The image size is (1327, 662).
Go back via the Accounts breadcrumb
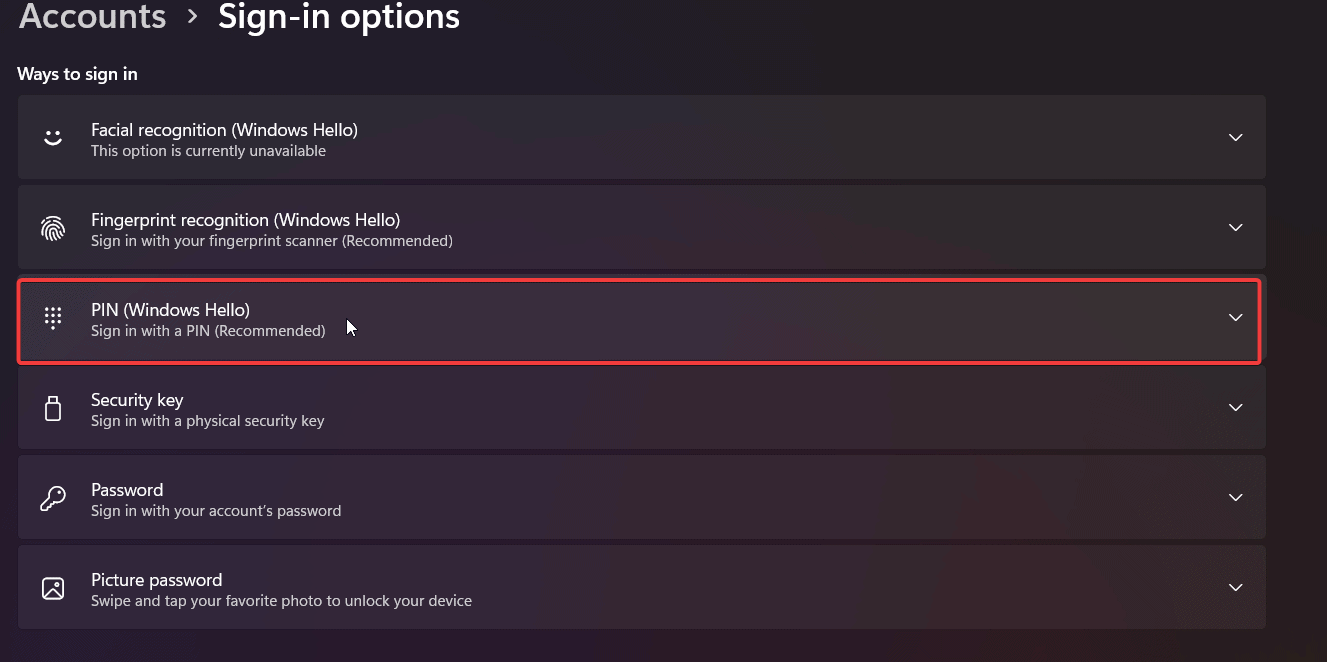pos(91,17)
